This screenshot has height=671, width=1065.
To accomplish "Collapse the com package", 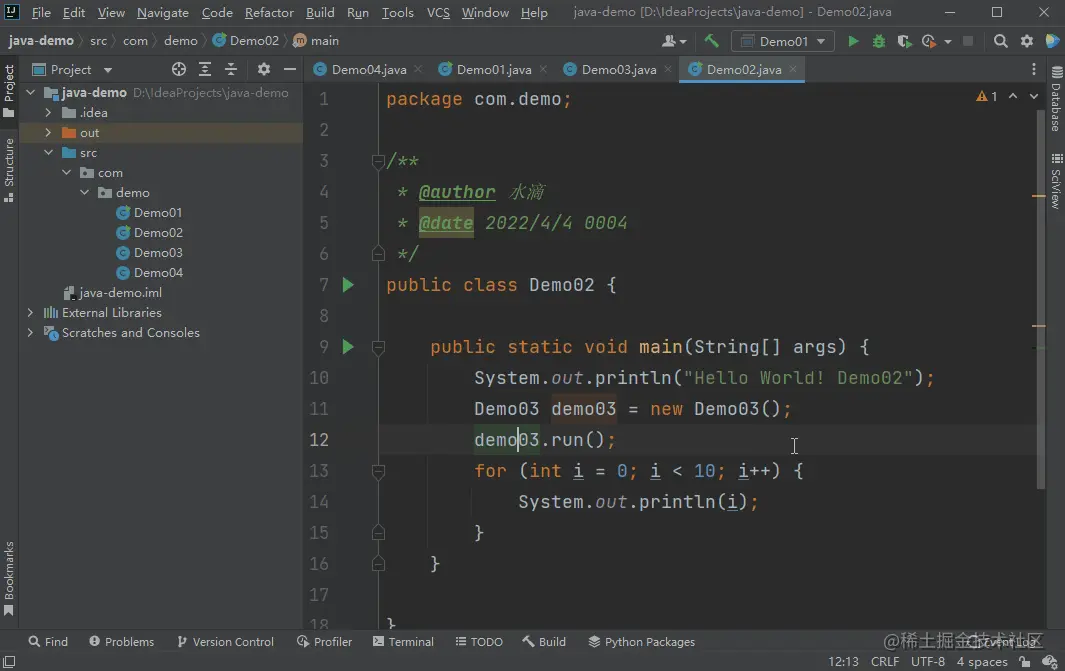I will click(x=67, y=173).
